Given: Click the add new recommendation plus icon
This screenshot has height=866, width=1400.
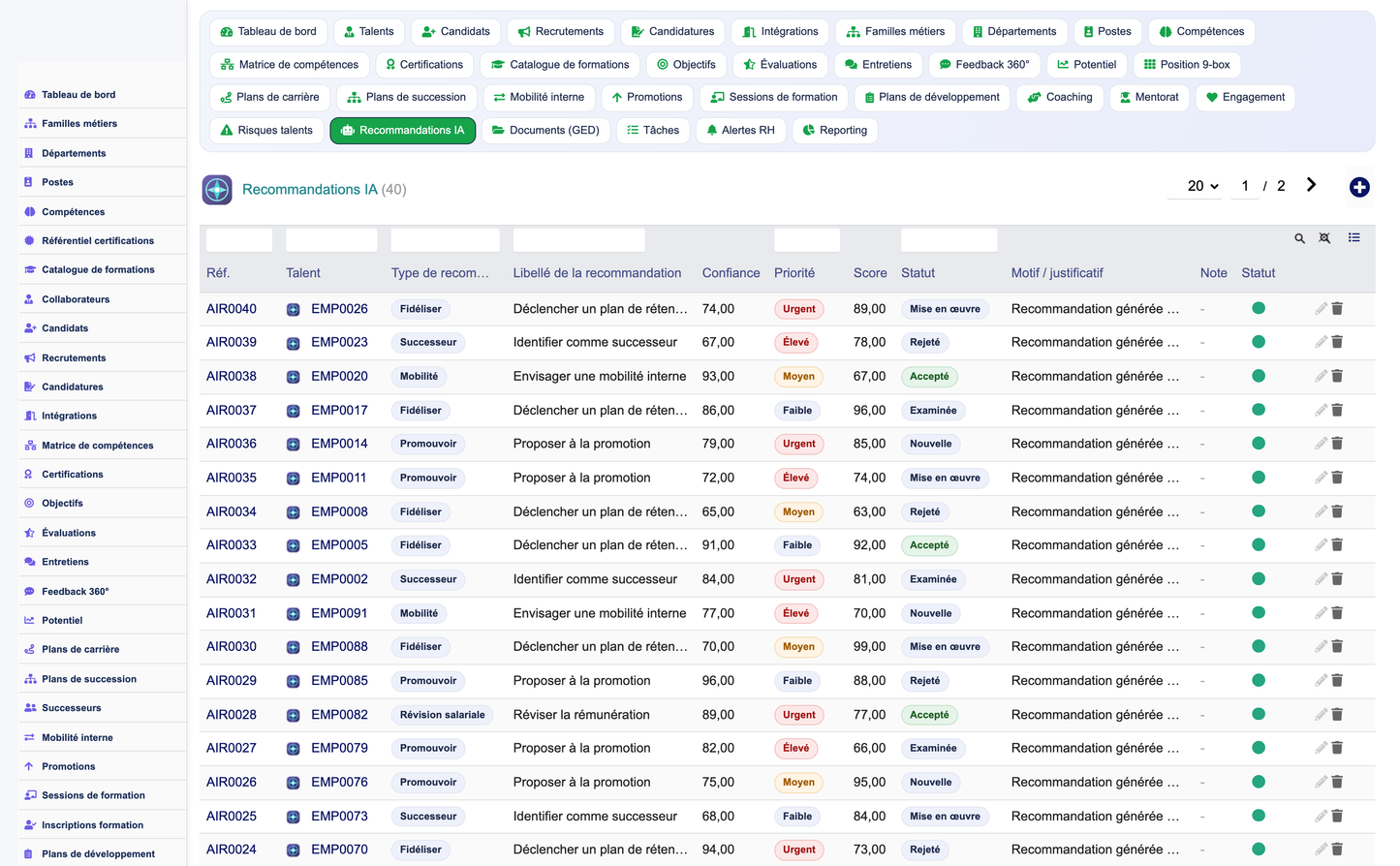Looking at the screenshot, I should point(1359,187).
